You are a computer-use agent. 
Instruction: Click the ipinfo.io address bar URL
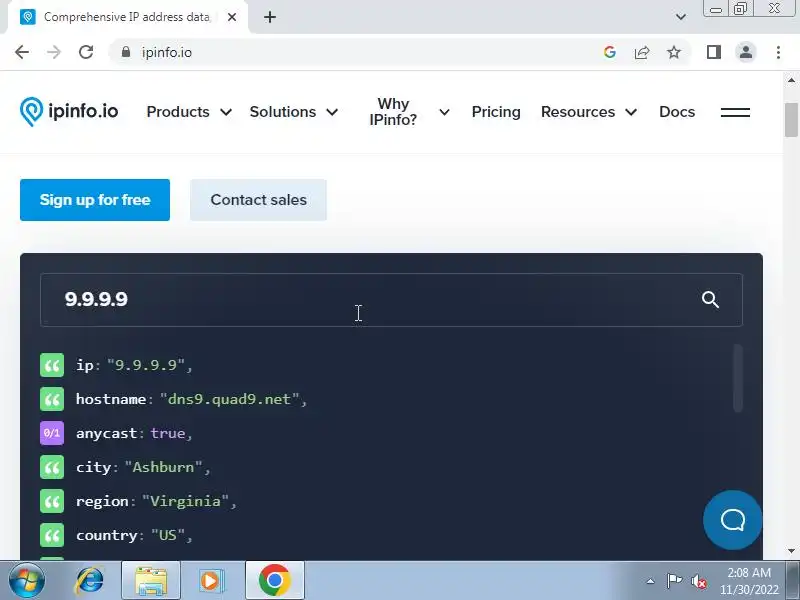coord(166,52)
